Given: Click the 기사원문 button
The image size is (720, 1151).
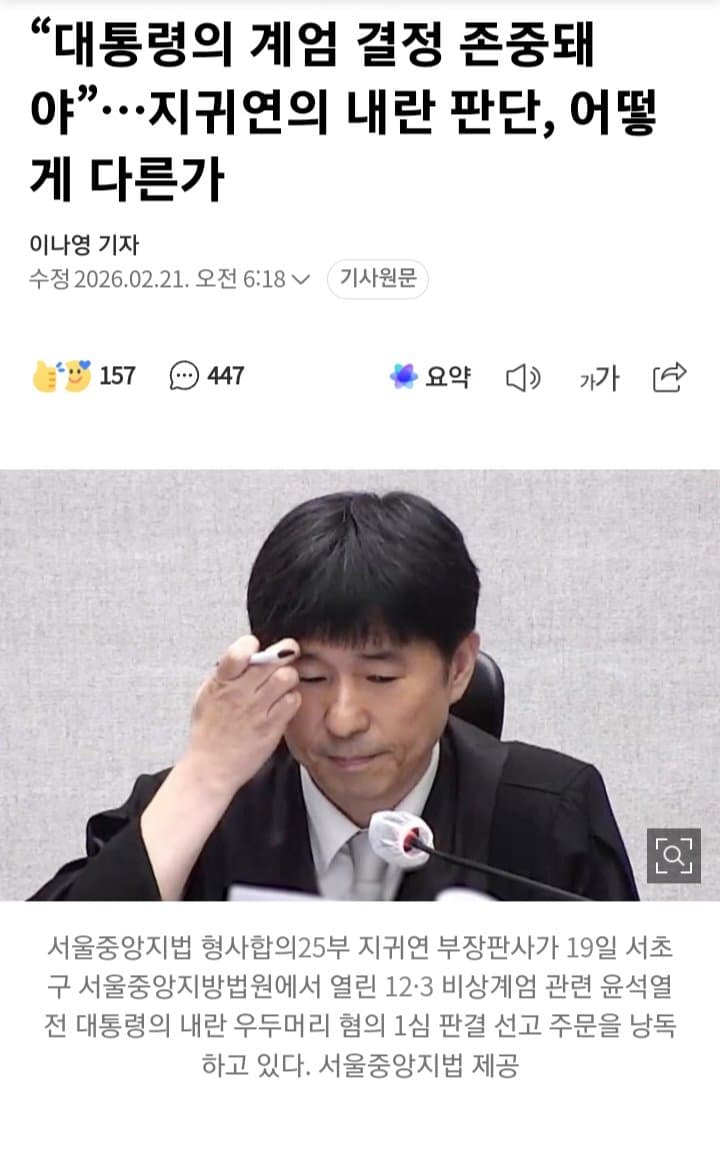Looking at the screenshot, I should 377,279.
